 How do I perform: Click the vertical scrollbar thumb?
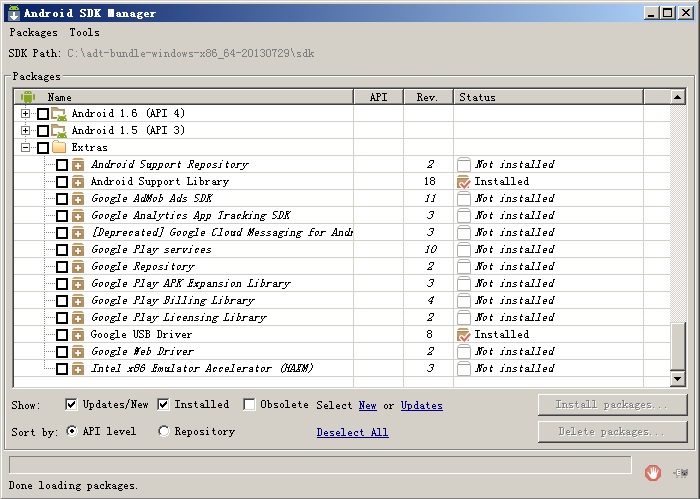[x=678, y=347]
